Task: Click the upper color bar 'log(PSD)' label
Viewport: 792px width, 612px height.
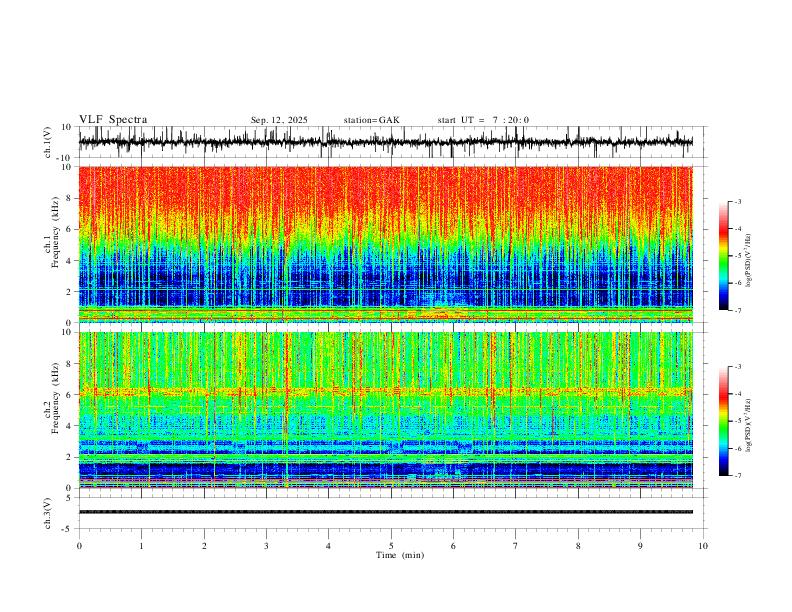Action: pos(748,261)
